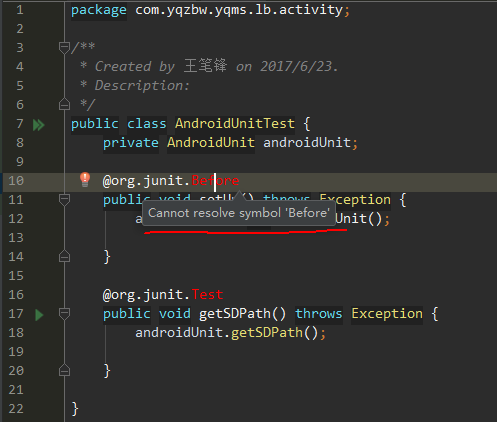Collapse the Javadoc comment at line 3
Screen dimensions: 497x422
64,47
